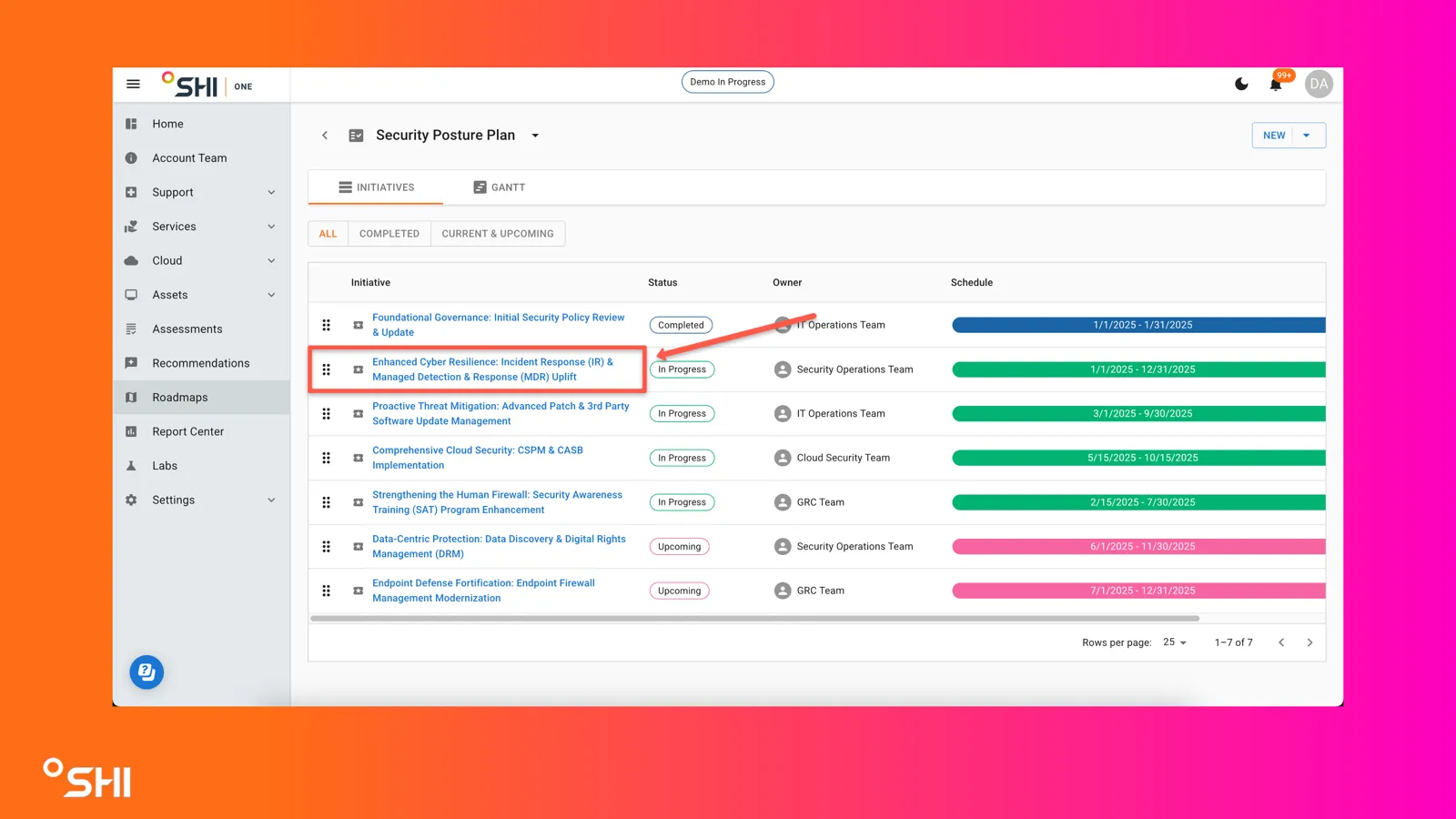Click owner avatar icon for Cloud Security Team

click(x=783, y=458)
